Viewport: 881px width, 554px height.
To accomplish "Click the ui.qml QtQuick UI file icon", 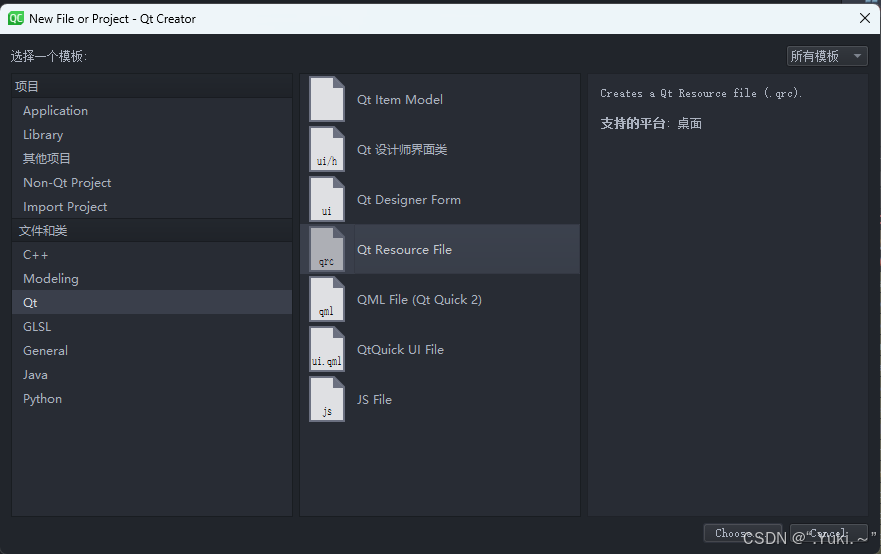I will [327, 349].
